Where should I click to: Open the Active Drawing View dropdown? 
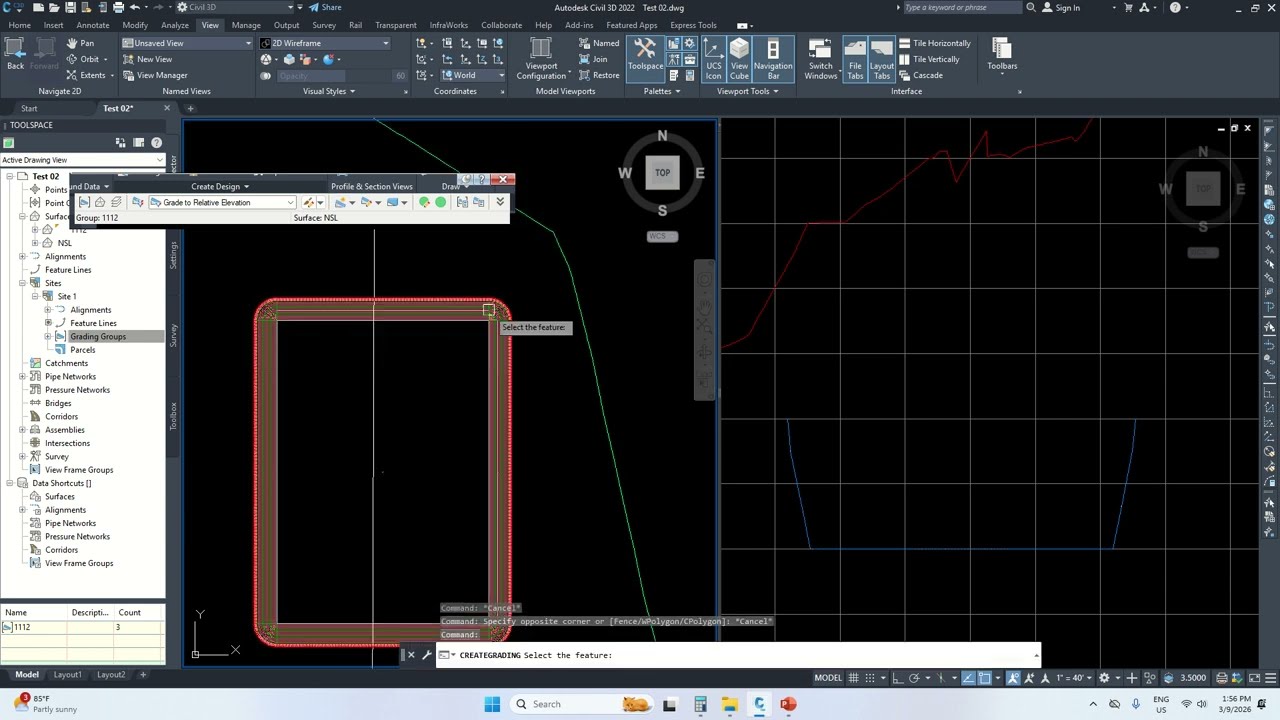tap(82, 160)
